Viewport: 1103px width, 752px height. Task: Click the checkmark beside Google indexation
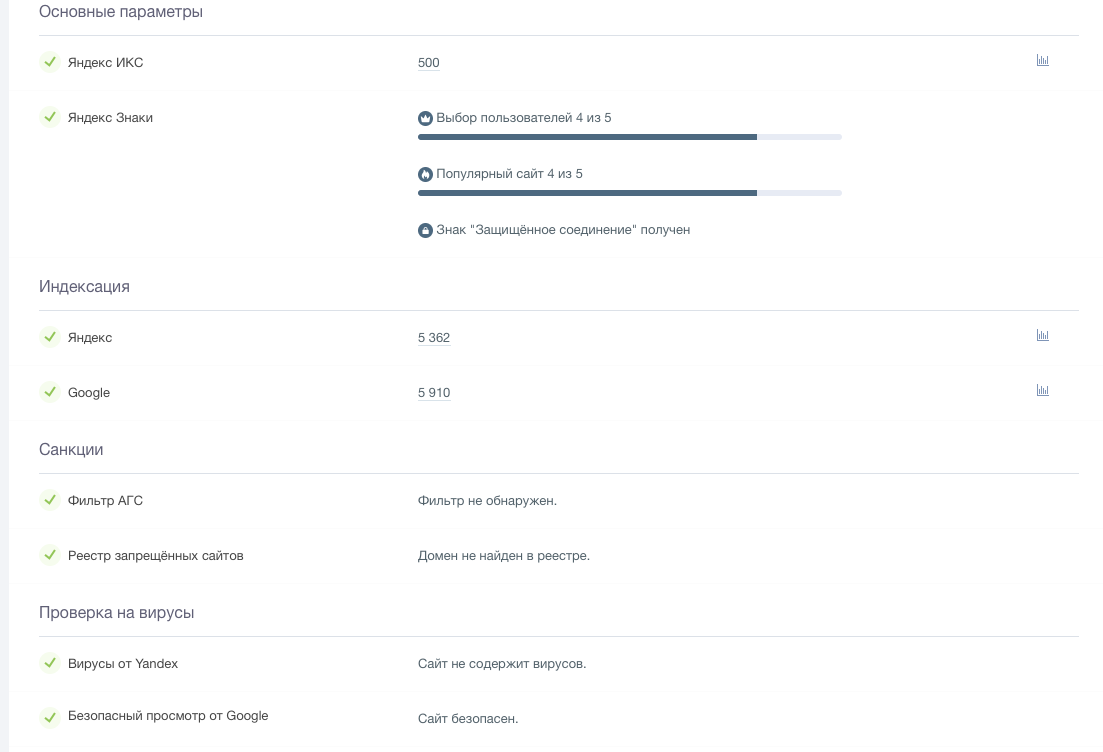pyautogui.click(x=50, y=392)
